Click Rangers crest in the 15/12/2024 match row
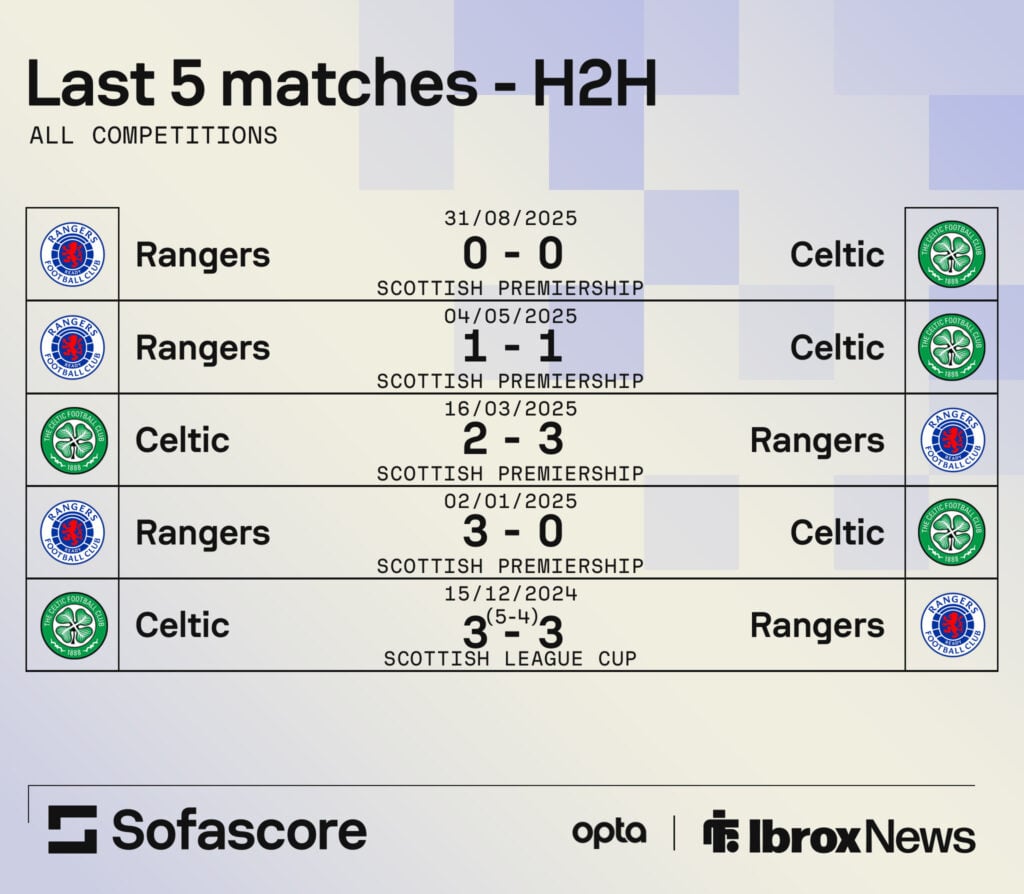 951,625
